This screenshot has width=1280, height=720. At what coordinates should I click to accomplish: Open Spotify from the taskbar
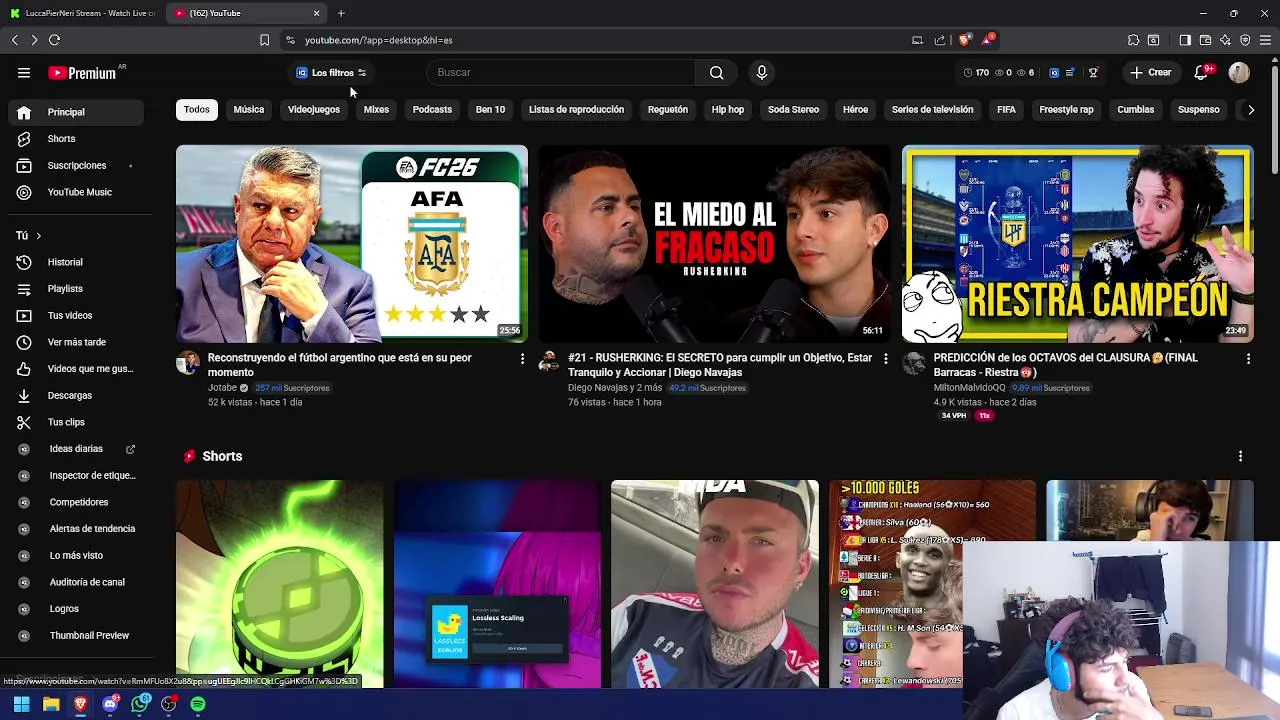pyautogui.click(x=198, y=705)
